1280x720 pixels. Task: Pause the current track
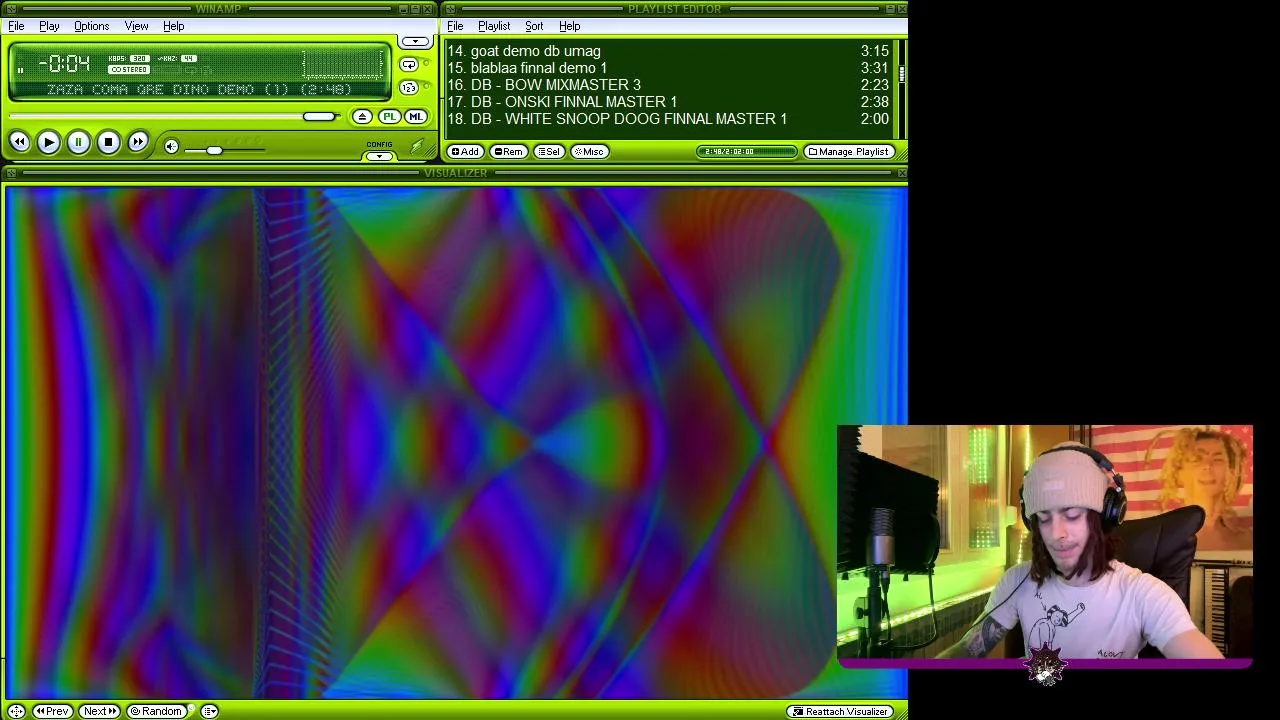[78, 143]
